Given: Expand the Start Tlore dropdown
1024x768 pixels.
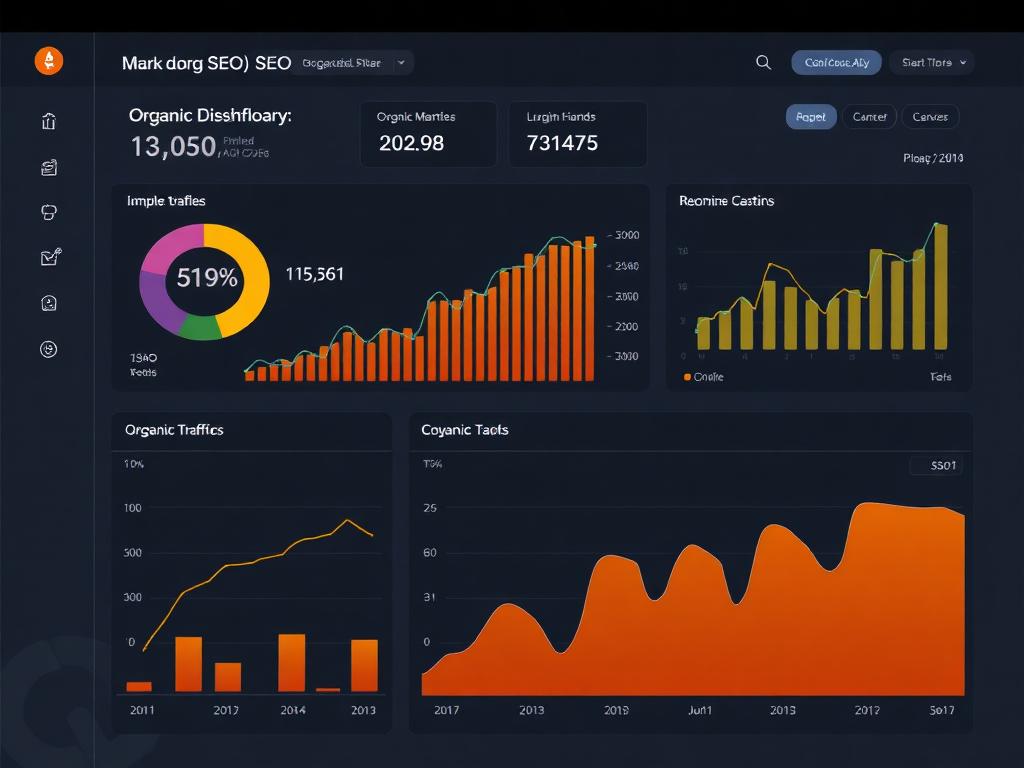Looking at the screenshot, I should click(x=931, y=63).
